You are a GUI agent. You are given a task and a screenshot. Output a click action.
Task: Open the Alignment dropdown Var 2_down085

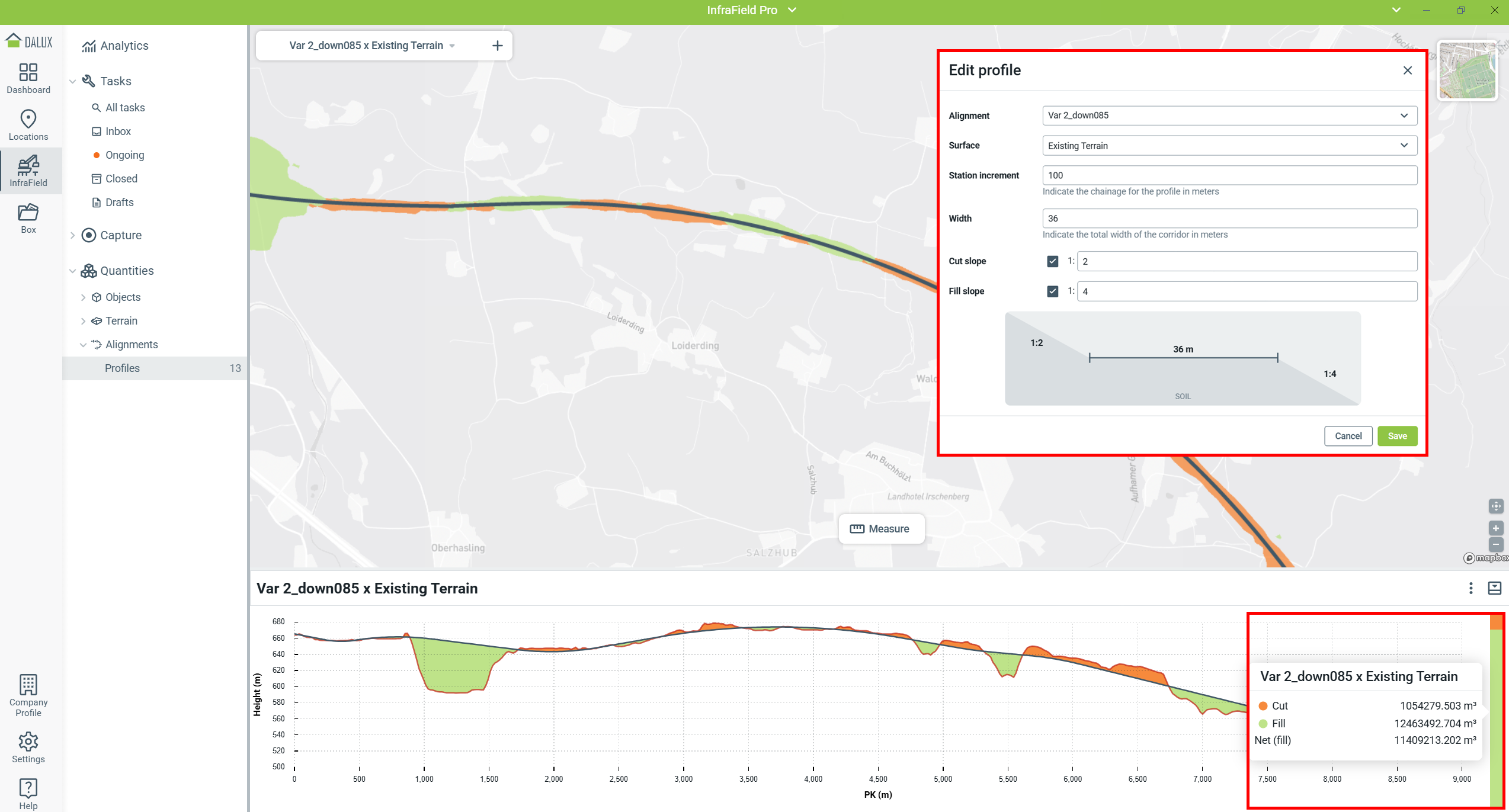point(1229,115)
